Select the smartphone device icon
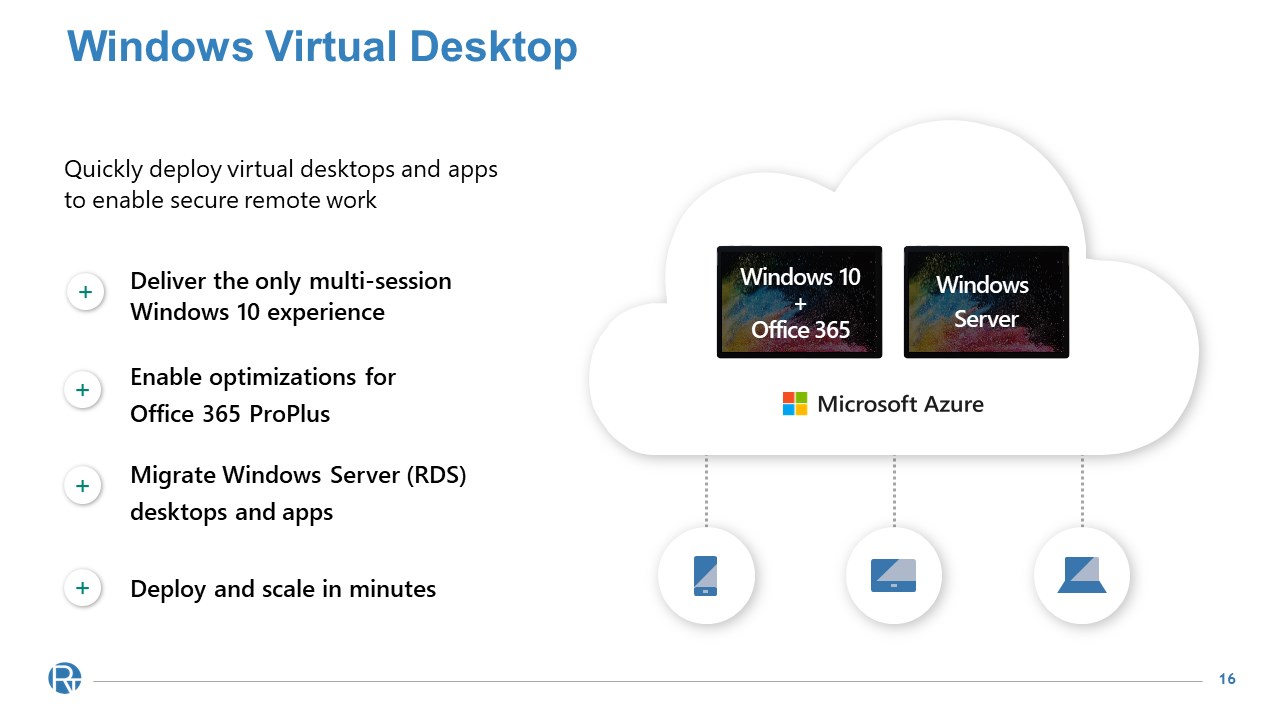Viewport: 1280px width, 720px height. 706,576
